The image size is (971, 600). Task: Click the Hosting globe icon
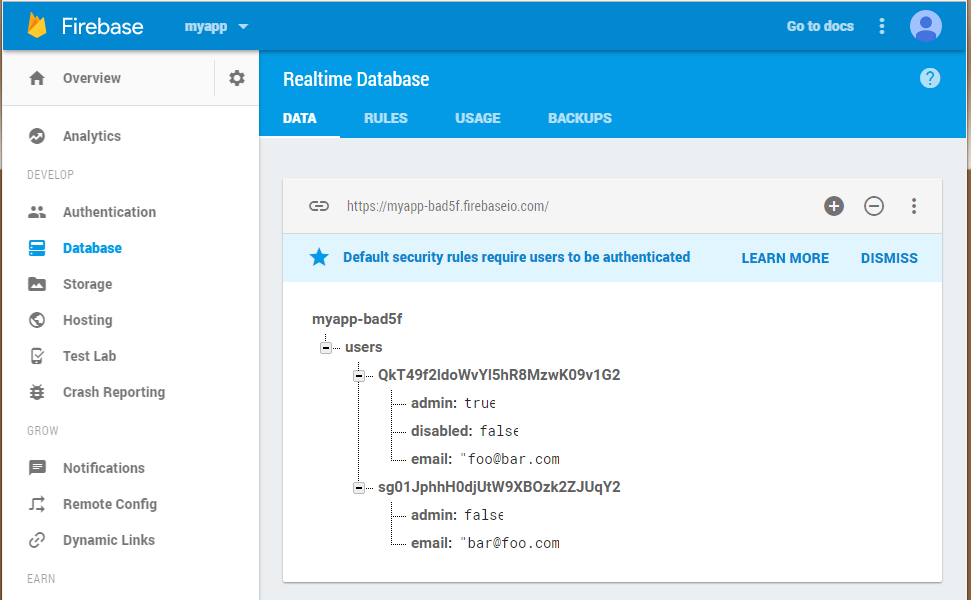pyautogui.click(x=37, y=320)
